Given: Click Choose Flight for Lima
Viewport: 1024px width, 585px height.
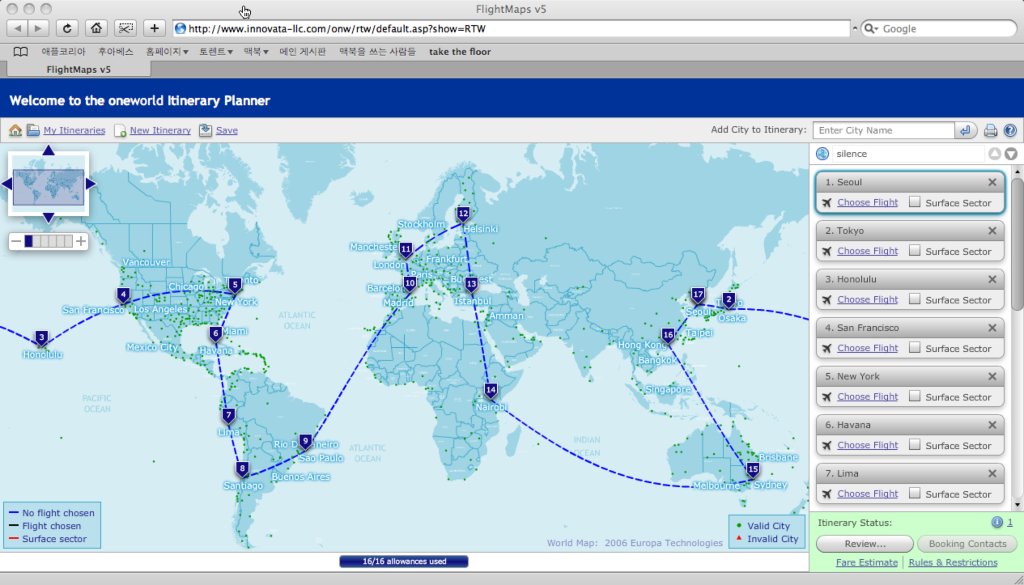Looking at the screenshot, I should coord(867,494).
